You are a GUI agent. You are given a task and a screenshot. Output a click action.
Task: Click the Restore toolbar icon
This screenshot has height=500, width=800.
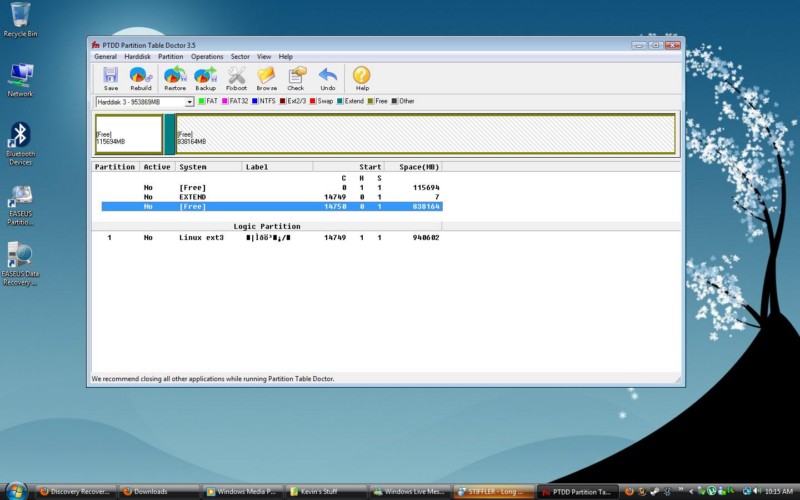click(x=175, y=78)
